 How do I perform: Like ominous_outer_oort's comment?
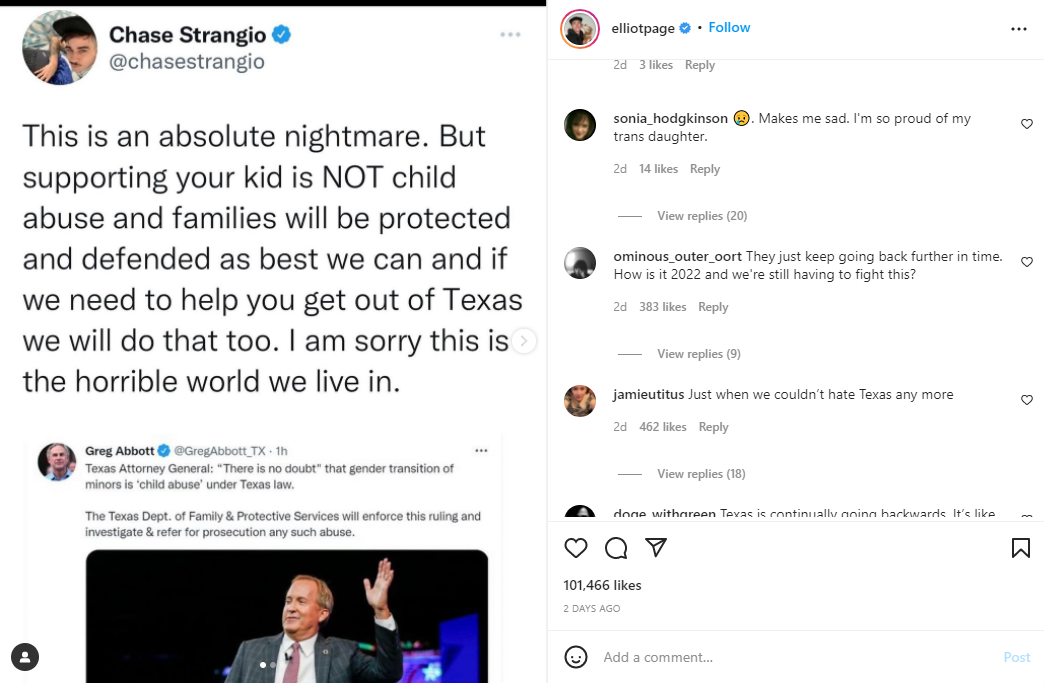tap(1026, 262)
